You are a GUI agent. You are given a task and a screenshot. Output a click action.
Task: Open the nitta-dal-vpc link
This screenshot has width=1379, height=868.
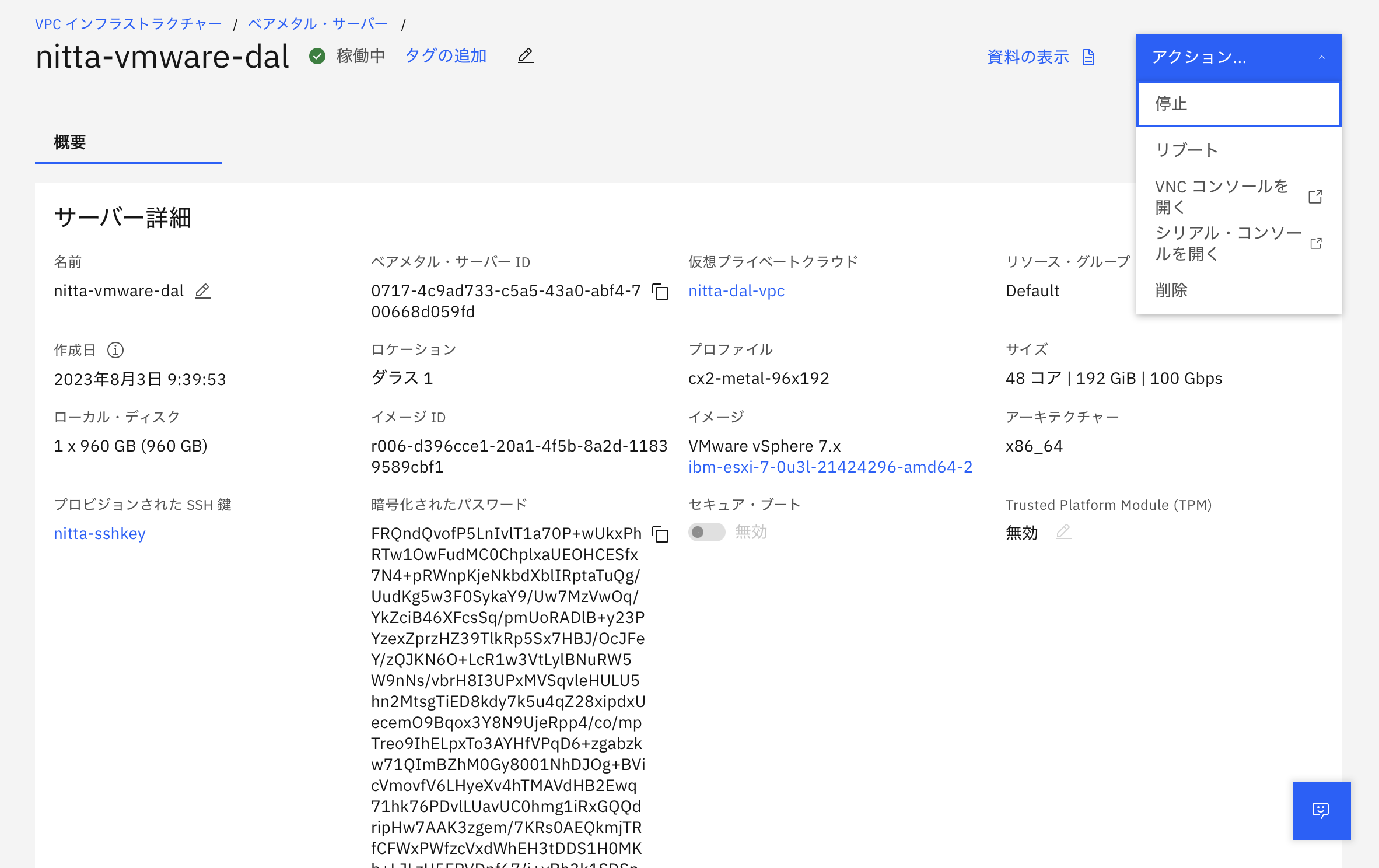pos(736,290)
